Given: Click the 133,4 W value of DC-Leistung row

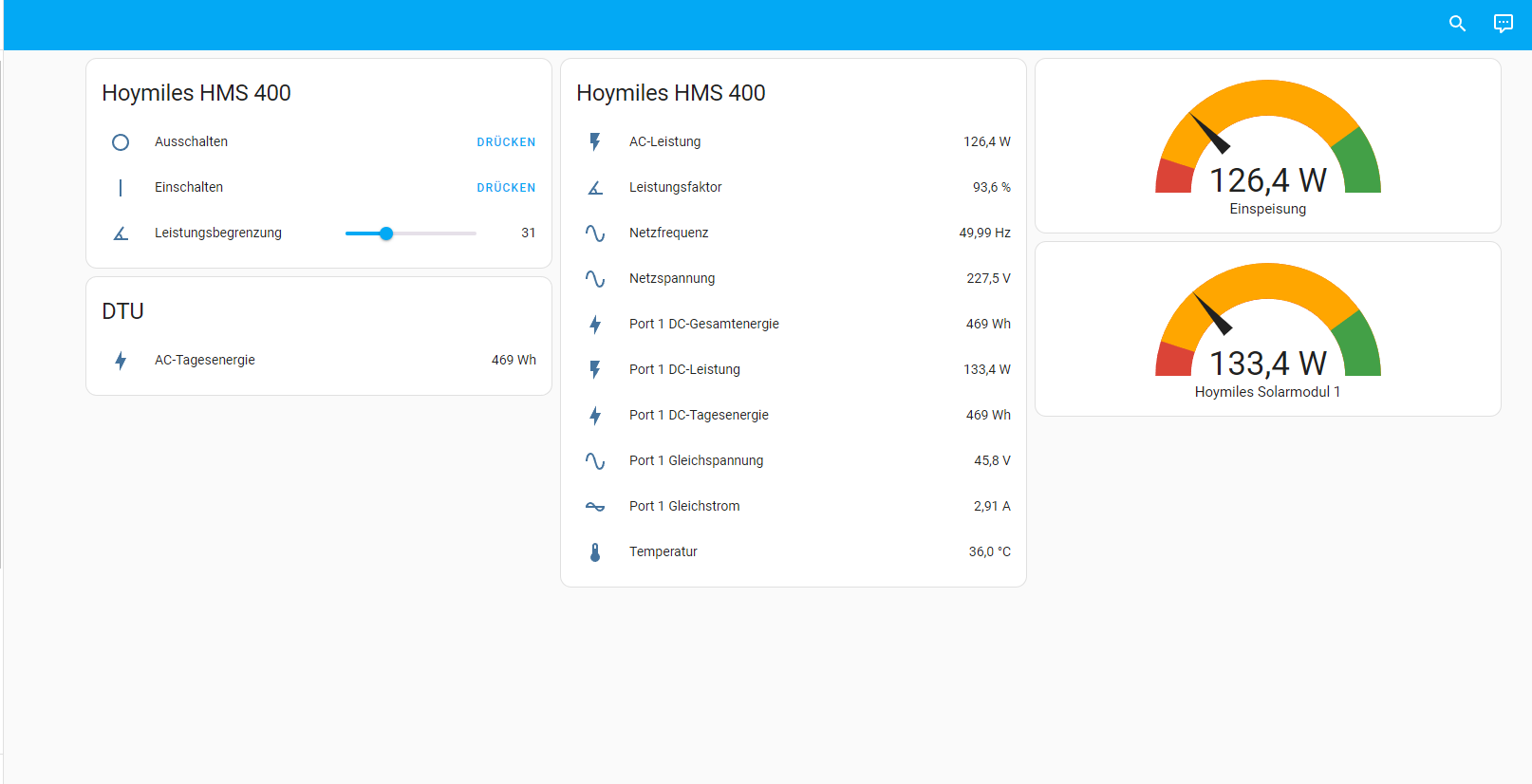Looking at the screenshot, I should pyautogui.click(x=987, y=369).
